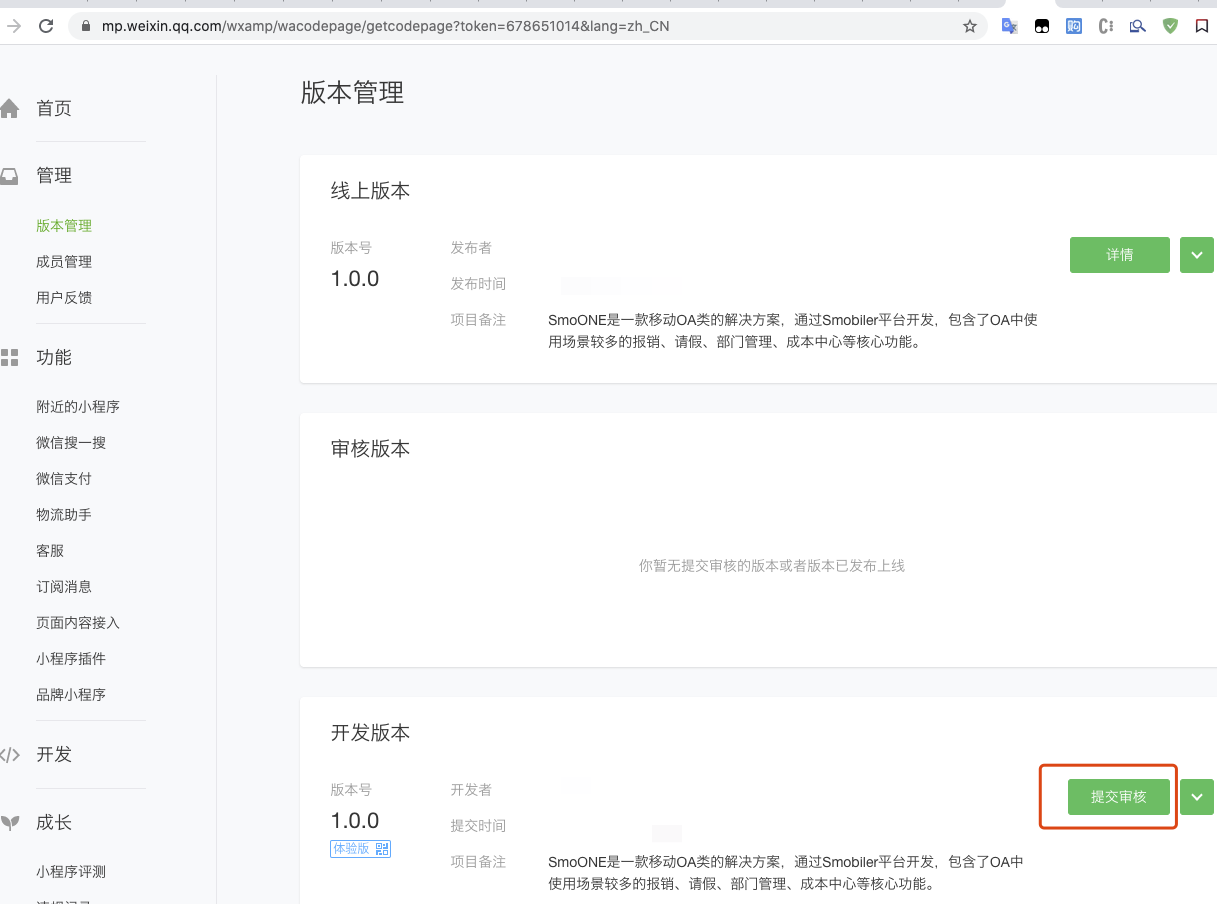Open the Google Translate extension icon
The width and height of the screenshot is (1217, 904).
coord(1010,27)
